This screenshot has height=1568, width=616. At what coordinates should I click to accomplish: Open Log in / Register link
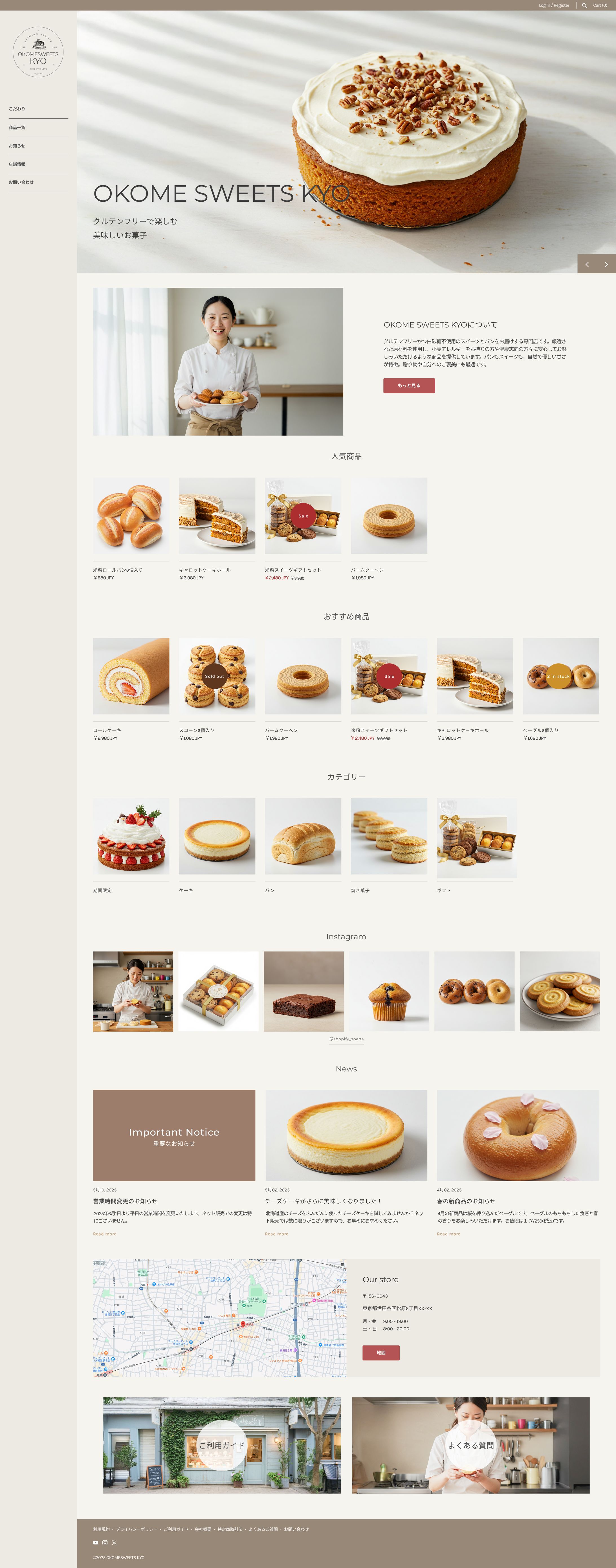[554, 5]
